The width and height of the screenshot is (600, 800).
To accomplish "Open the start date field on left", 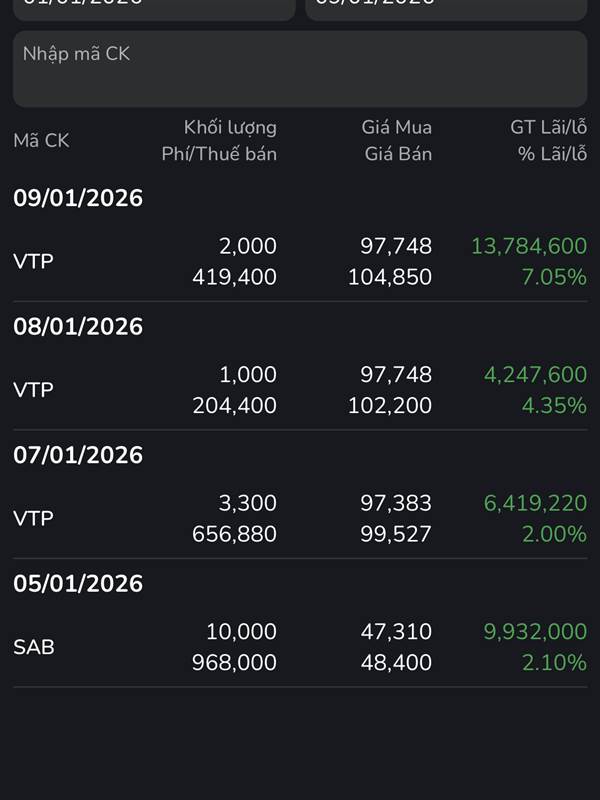I will click(x=148, y=8).
